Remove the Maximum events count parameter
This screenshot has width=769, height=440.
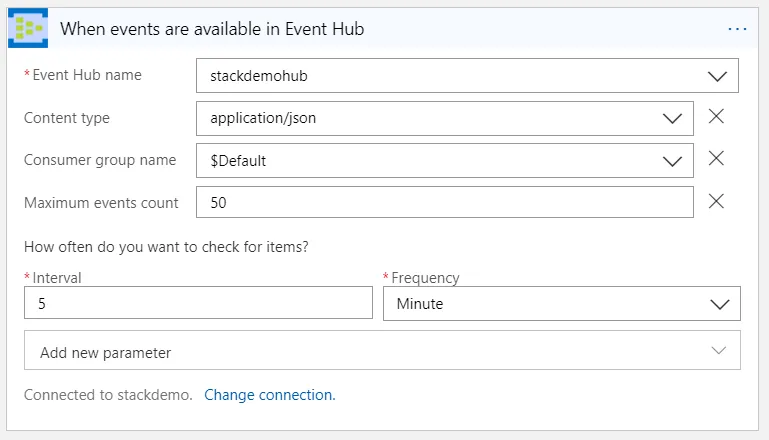pyautogui.click(x=716, y=202)
